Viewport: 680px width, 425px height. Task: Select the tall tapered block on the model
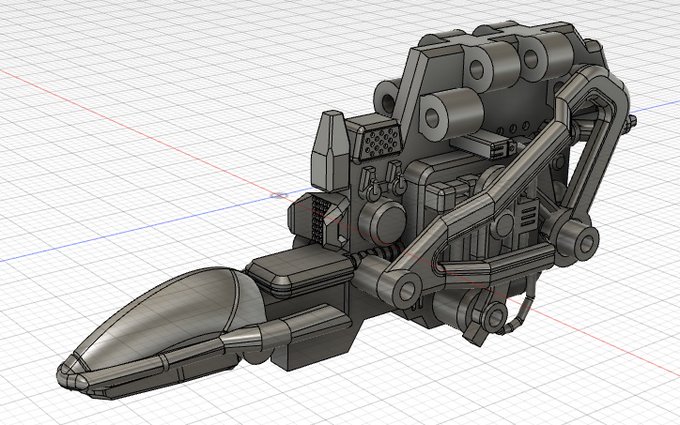point(331,150)
